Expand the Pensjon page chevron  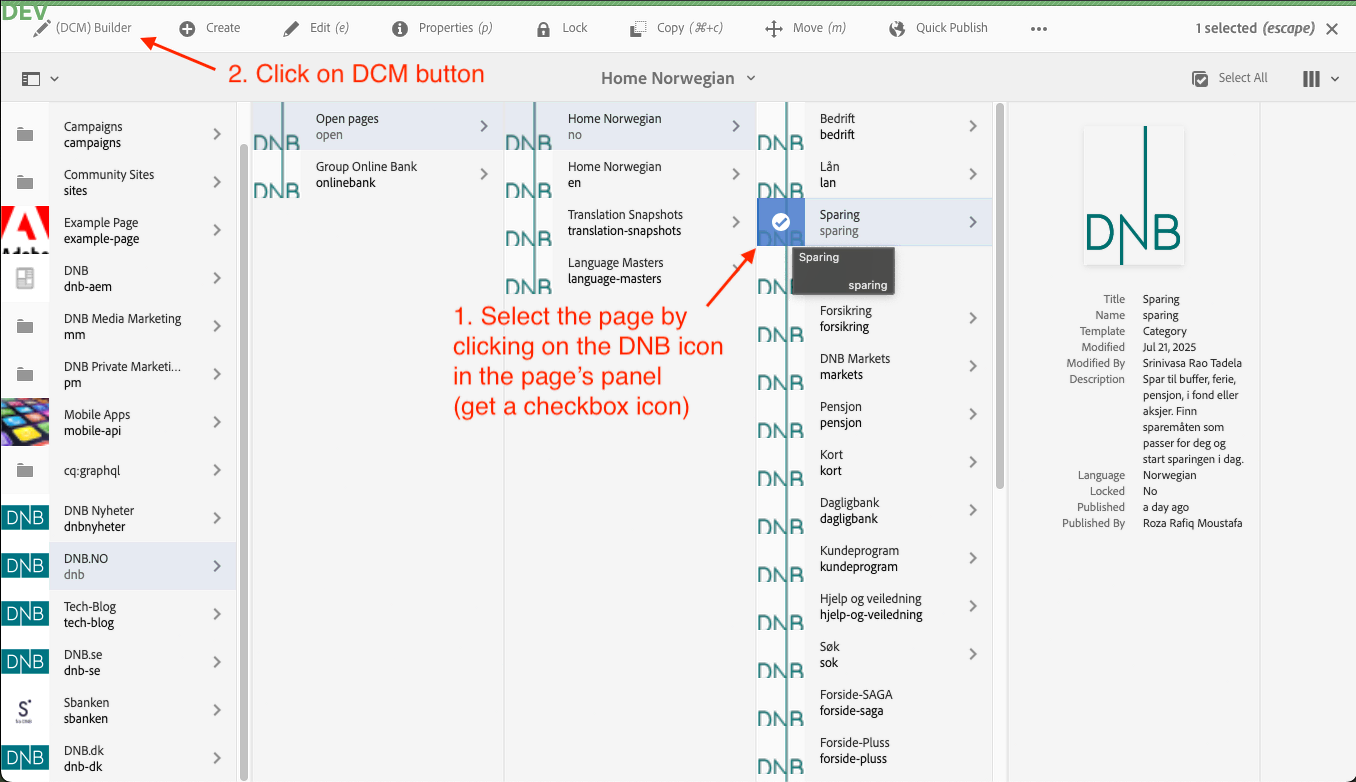(973, 414)
